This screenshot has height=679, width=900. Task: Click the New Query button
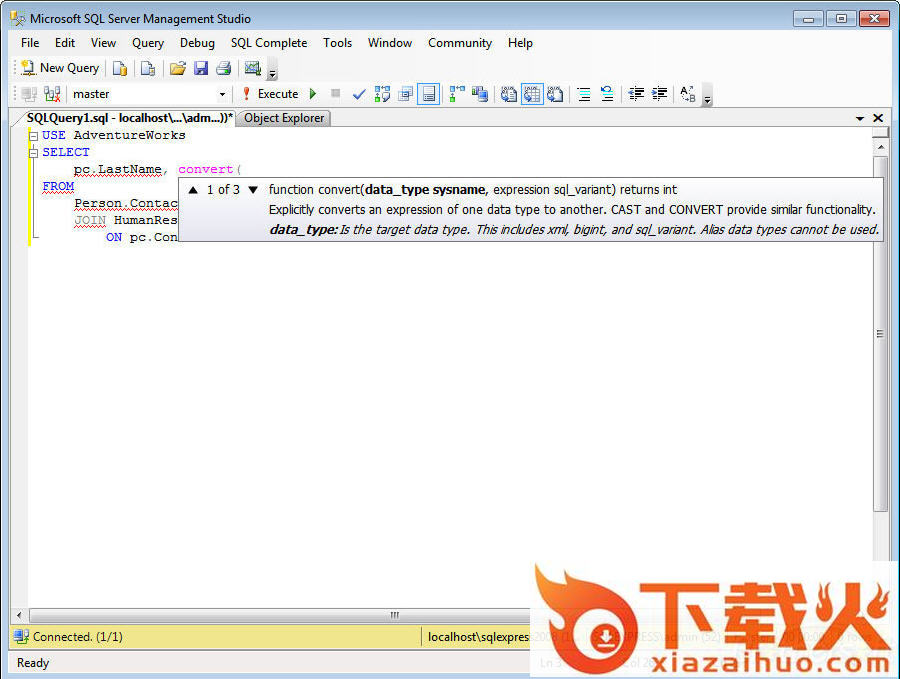[x=60, y=68]
